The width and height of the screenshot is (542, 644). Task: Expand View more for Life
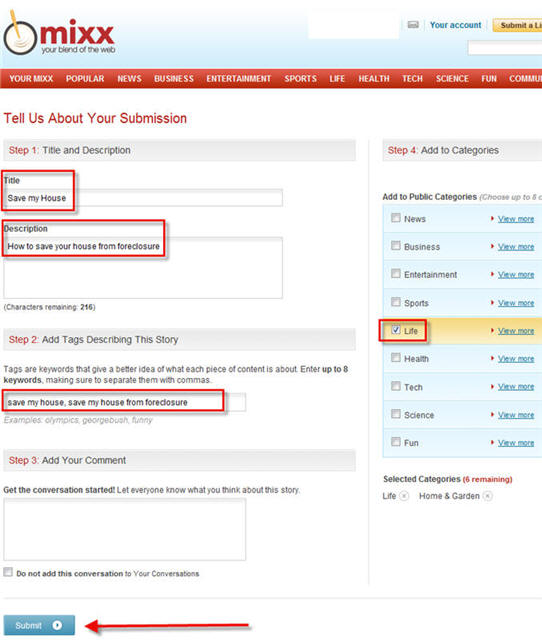click(516, 331)
